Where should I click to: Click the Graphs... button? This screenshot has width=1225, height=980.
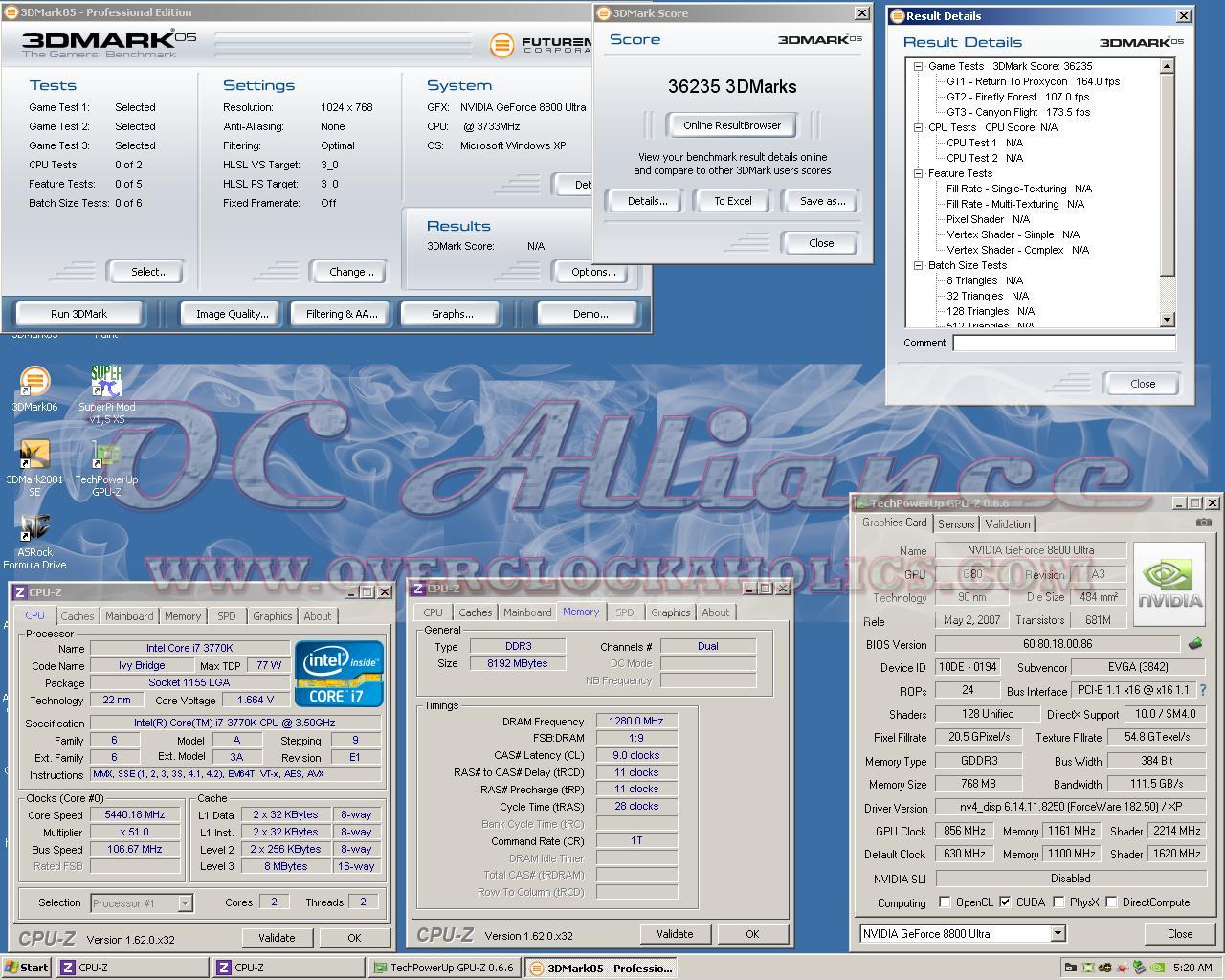pyautogui.click(x=453, y=314)
